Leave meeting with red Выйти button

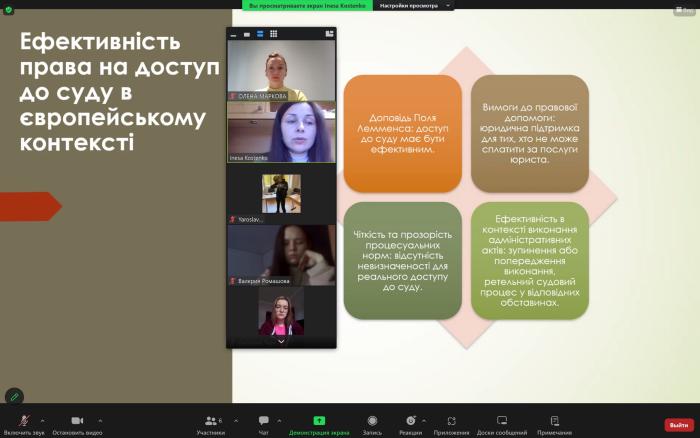[x=678, y=425]
